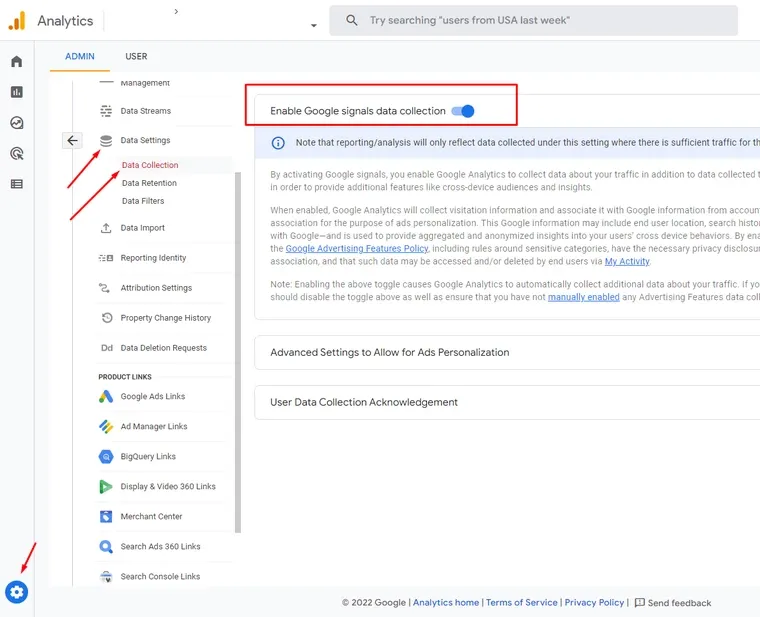Expand Advanced Settings for Ads Personalization
The height and width of the screenshot is (617, 760).
tap(507, 352)
